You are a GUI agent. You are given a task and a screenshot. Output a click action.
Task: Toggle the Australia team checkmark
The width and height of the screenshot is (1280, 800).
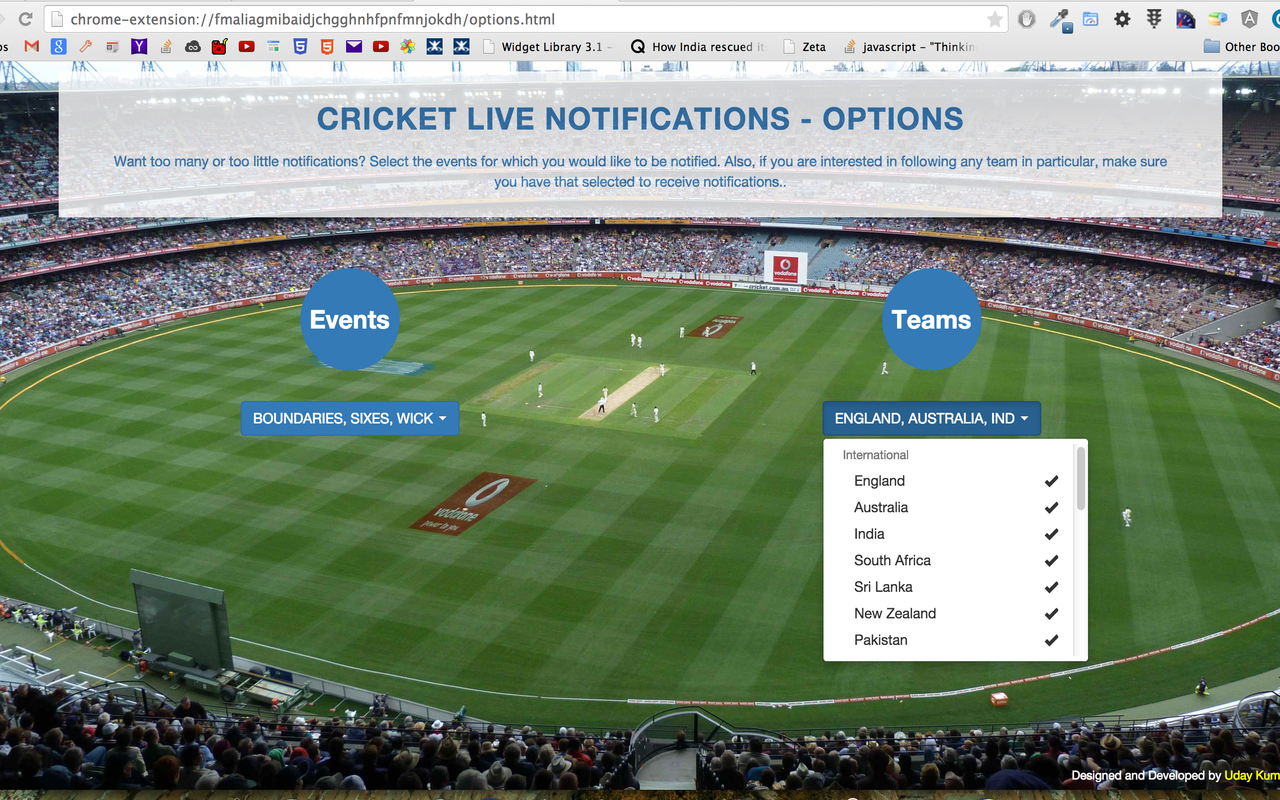tap(1050, 507)
